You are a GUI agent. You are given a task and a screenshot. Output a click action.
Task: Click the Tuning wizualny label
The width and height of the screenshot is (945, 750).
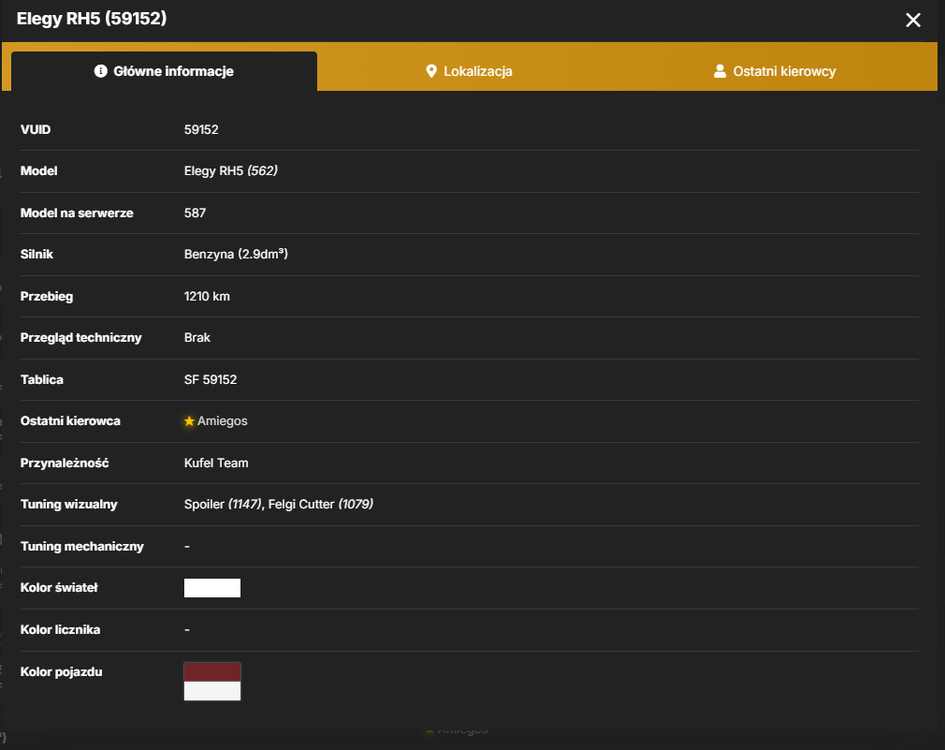(x=69, y=504)
